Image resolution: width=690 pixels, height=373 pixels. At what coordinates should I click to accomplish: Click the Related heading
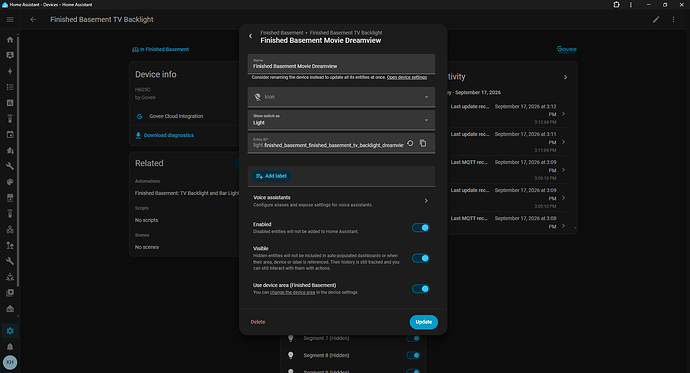[149, 163]
